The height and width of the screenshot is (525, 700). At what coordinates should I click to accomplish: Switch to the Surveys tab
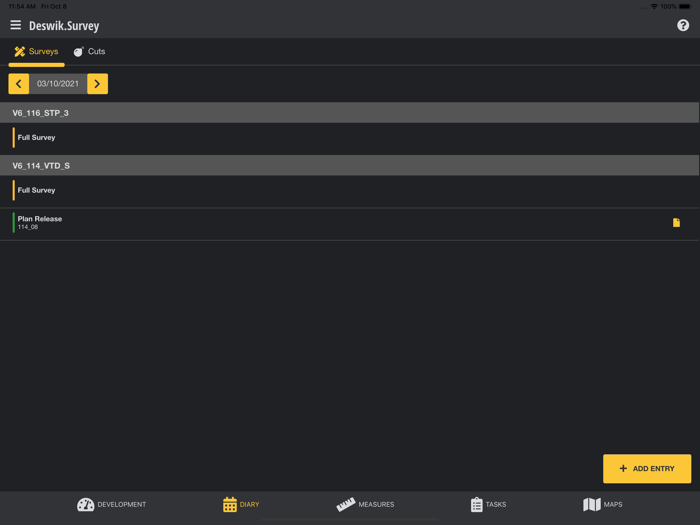36,52
